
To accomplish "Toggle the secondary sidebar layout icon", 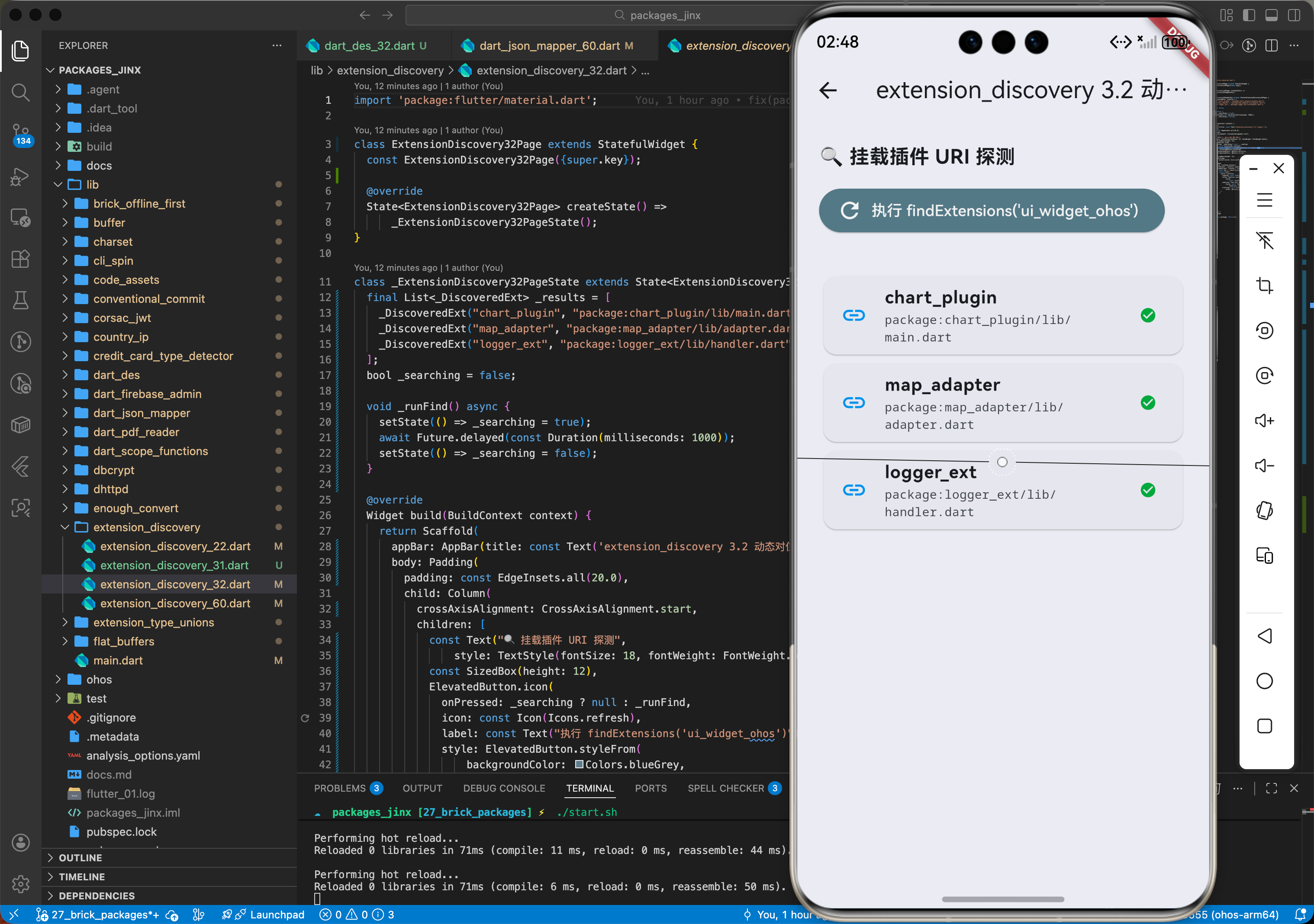I will [x=1293, y=16].
